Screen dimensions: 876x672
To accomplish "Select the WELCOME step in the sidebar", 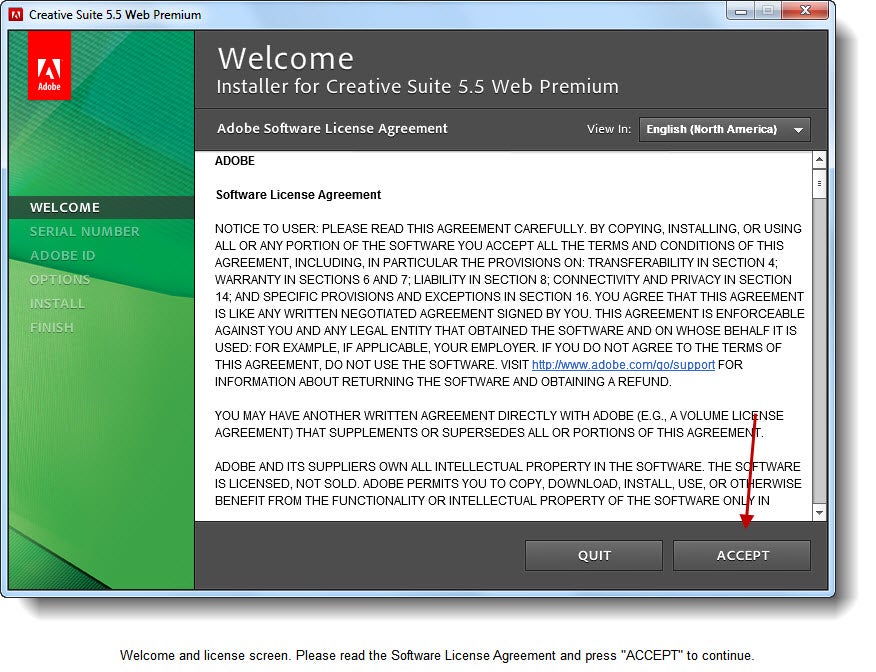I will (x=65, y=207).
